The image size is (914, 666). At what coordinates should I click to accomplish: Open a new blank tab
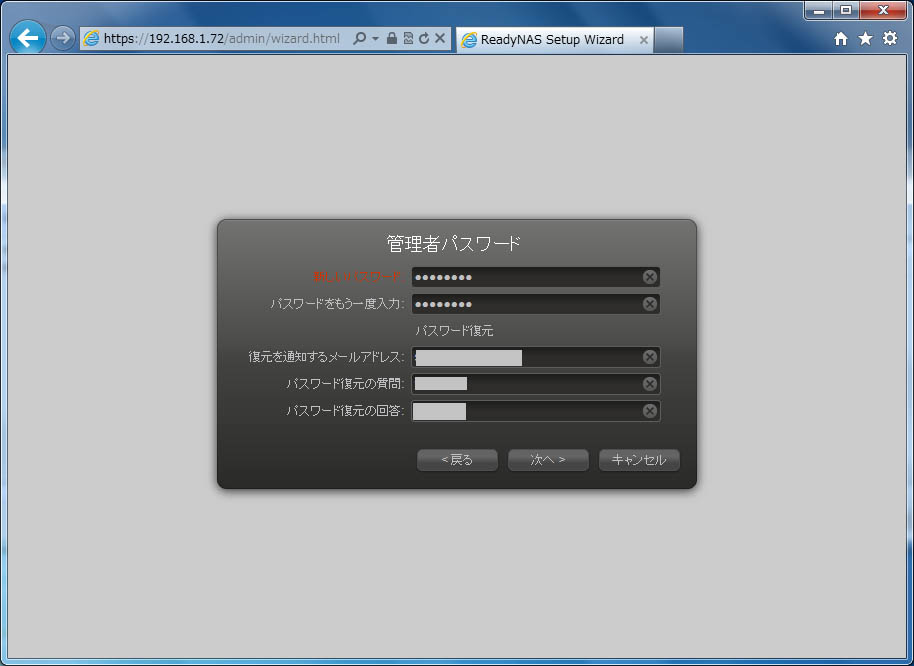pos(669,40)
